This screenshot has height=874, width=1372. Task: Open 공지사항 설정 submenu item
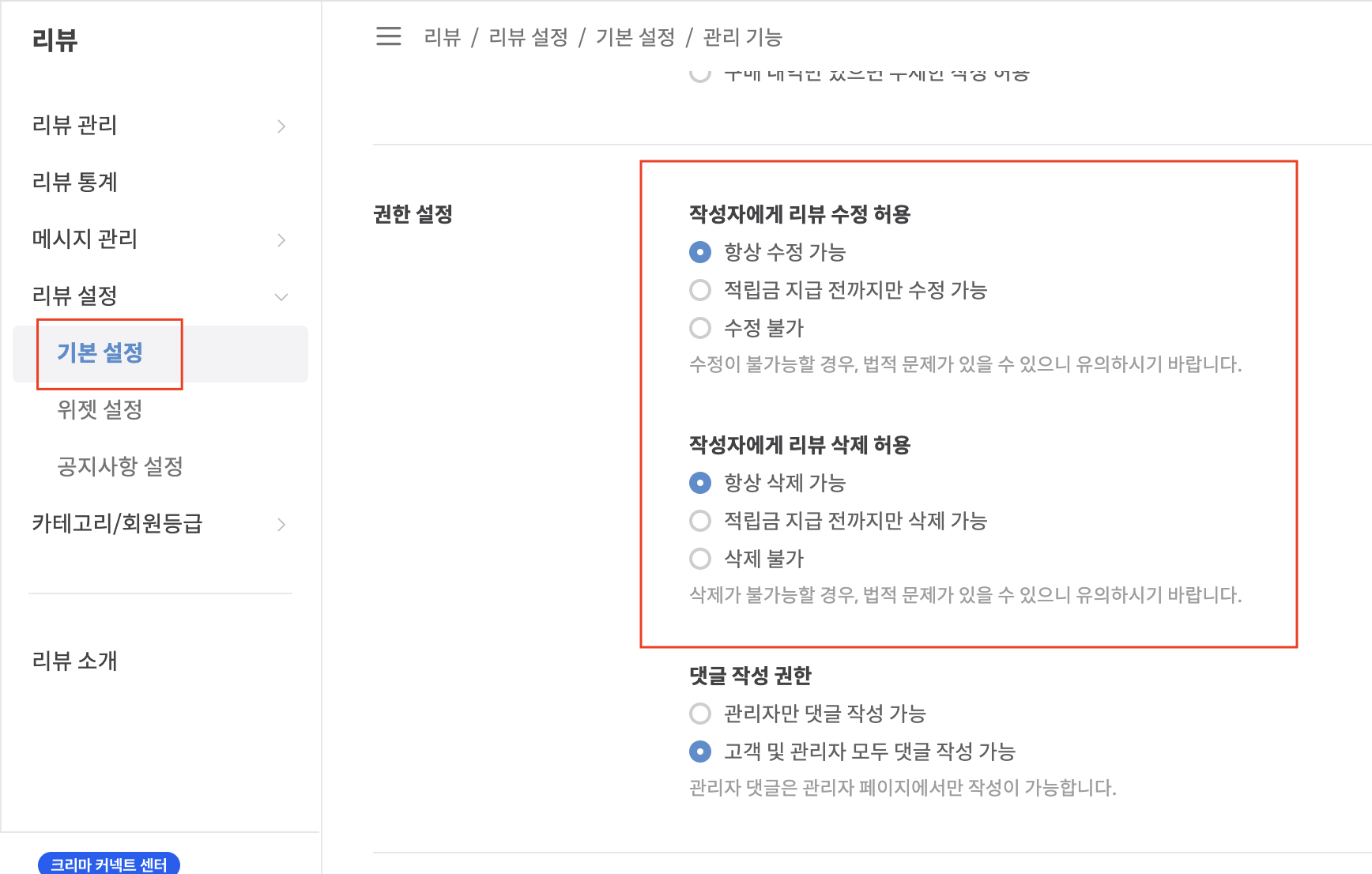tap(120, 466)
